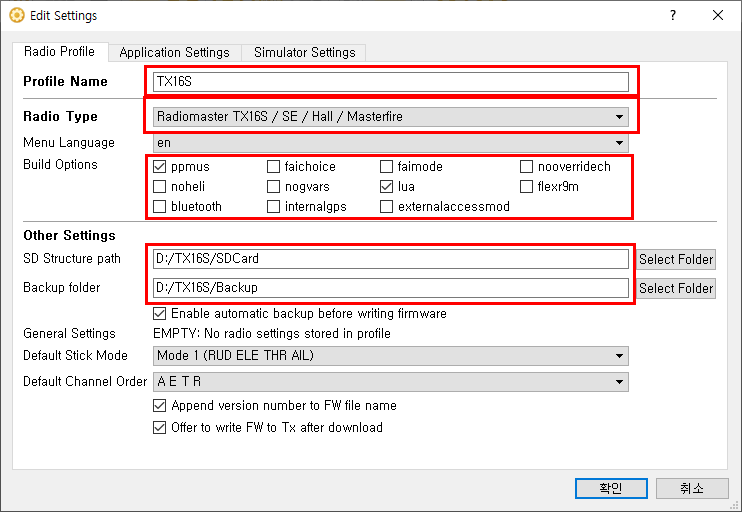
Task: Open the Default Channel Order dropdown
Action: pyautogui.click(x=391, y=382)
